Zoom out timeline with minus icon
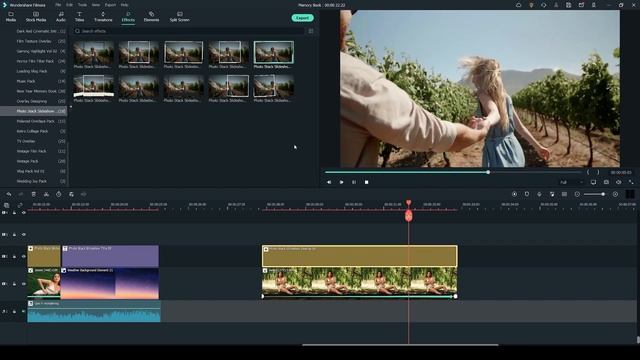This screenshot has height=360, width=640. tap(577, 194)
